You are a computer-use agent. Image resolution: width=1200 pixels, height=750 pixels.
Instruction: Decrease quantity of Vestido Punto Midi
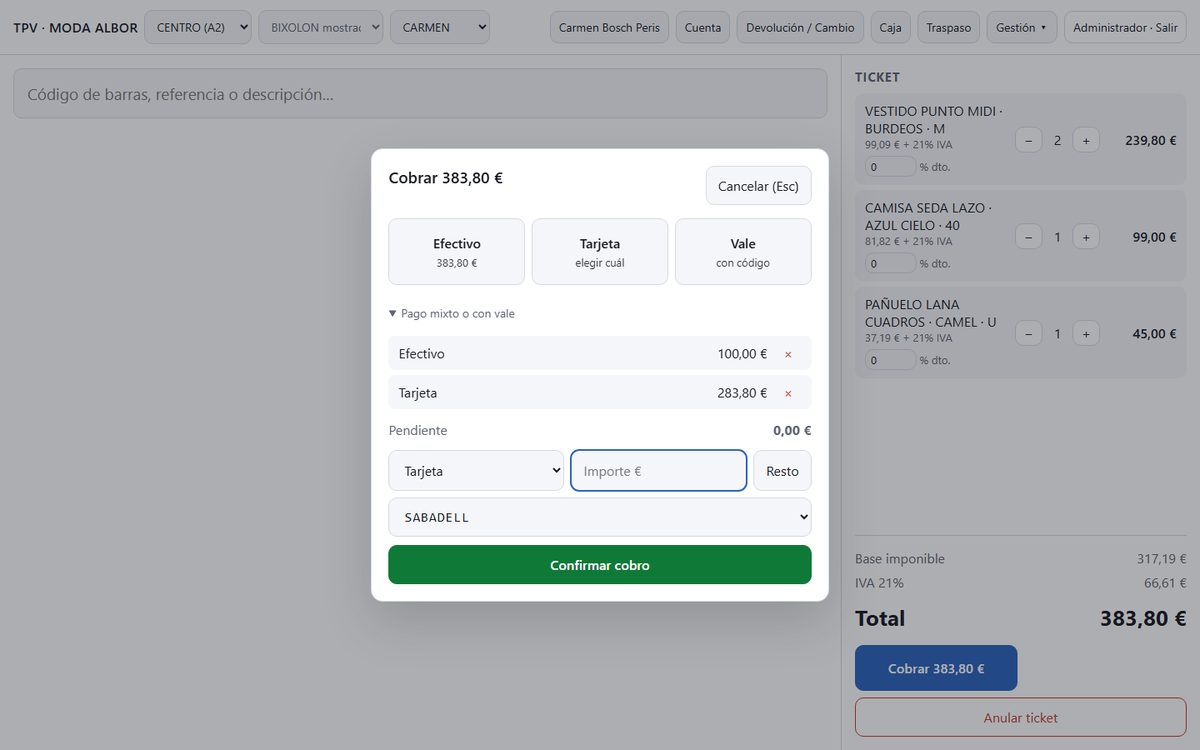click(1028, 140)
